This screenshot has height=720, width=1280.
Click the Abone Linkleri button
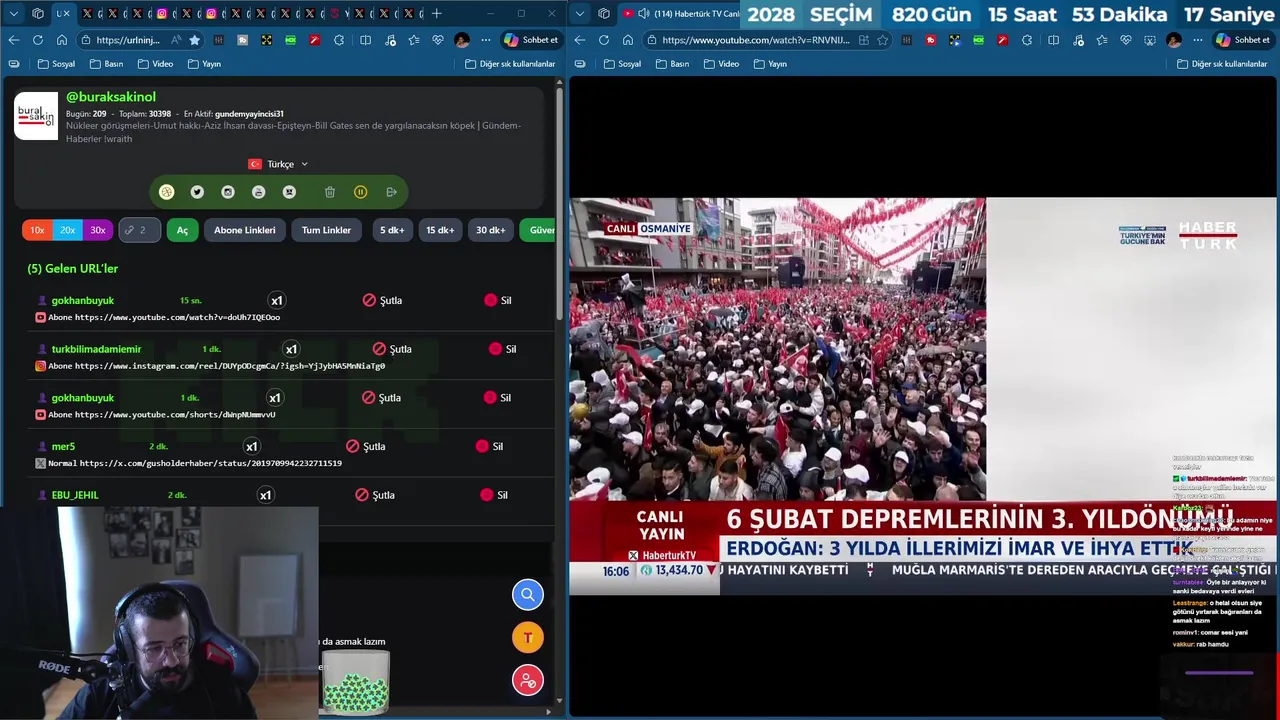pyautogui.click(x=244, y=230)
